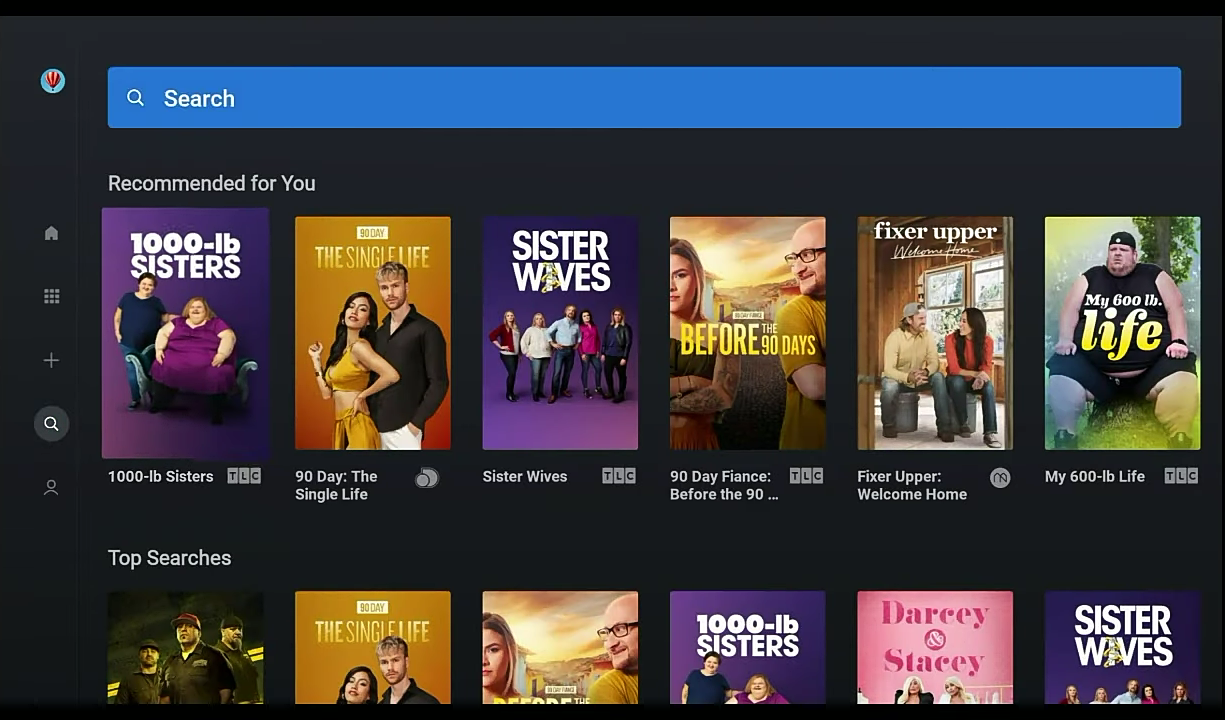
Task: Open the account profile icon in sidebar
Action: pyautogui.click(x=51, y=487)
